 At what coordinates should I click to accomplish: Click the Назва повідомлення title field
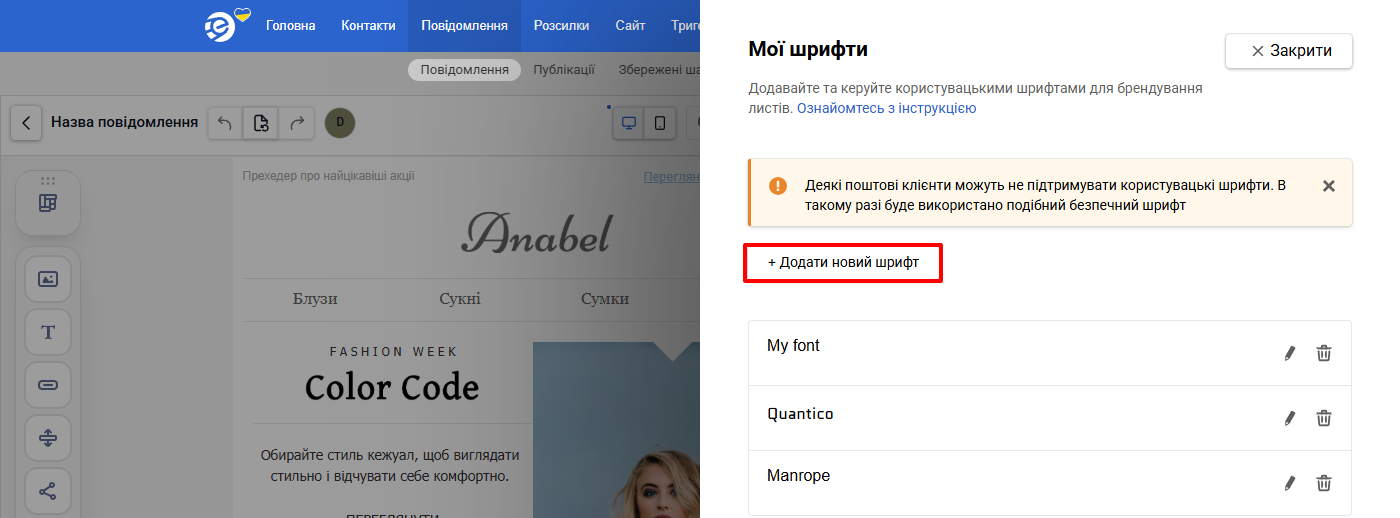click(125, 123)
